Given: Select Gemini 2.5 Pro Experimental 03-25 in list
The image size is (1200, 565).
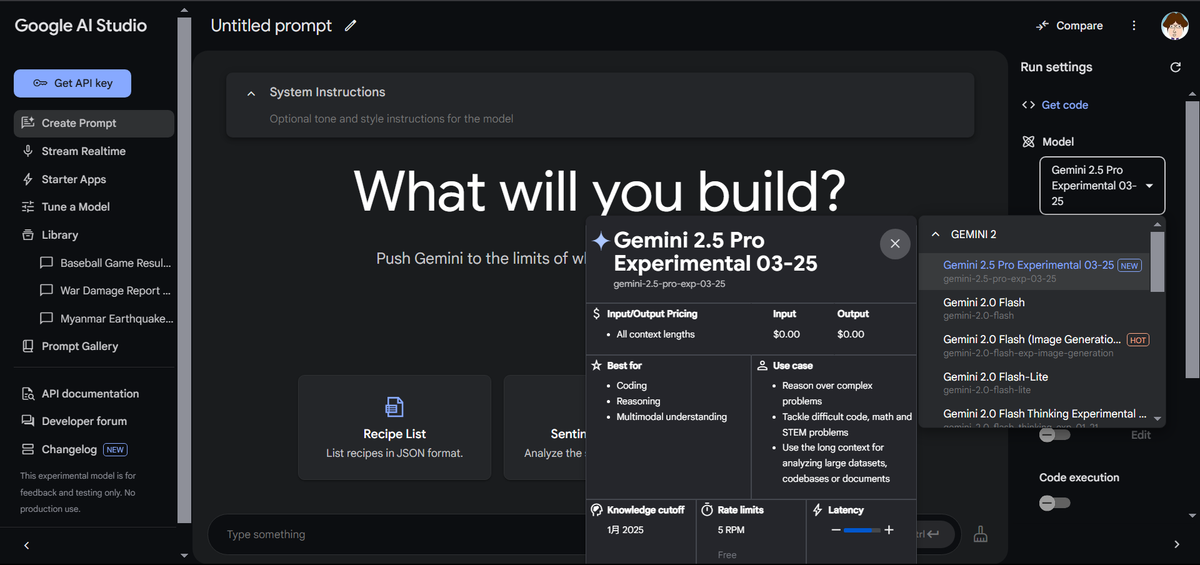Looking at the screenshot, I should click(1035, 271).
